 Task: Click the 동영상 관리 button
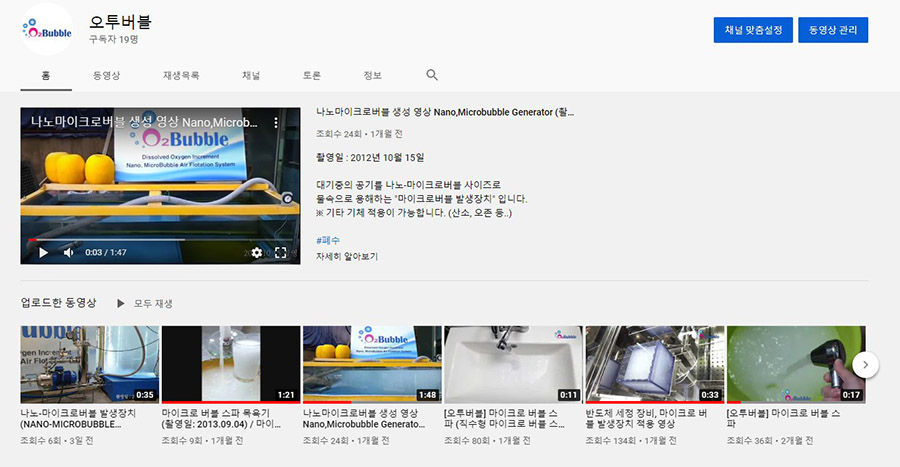833,30
